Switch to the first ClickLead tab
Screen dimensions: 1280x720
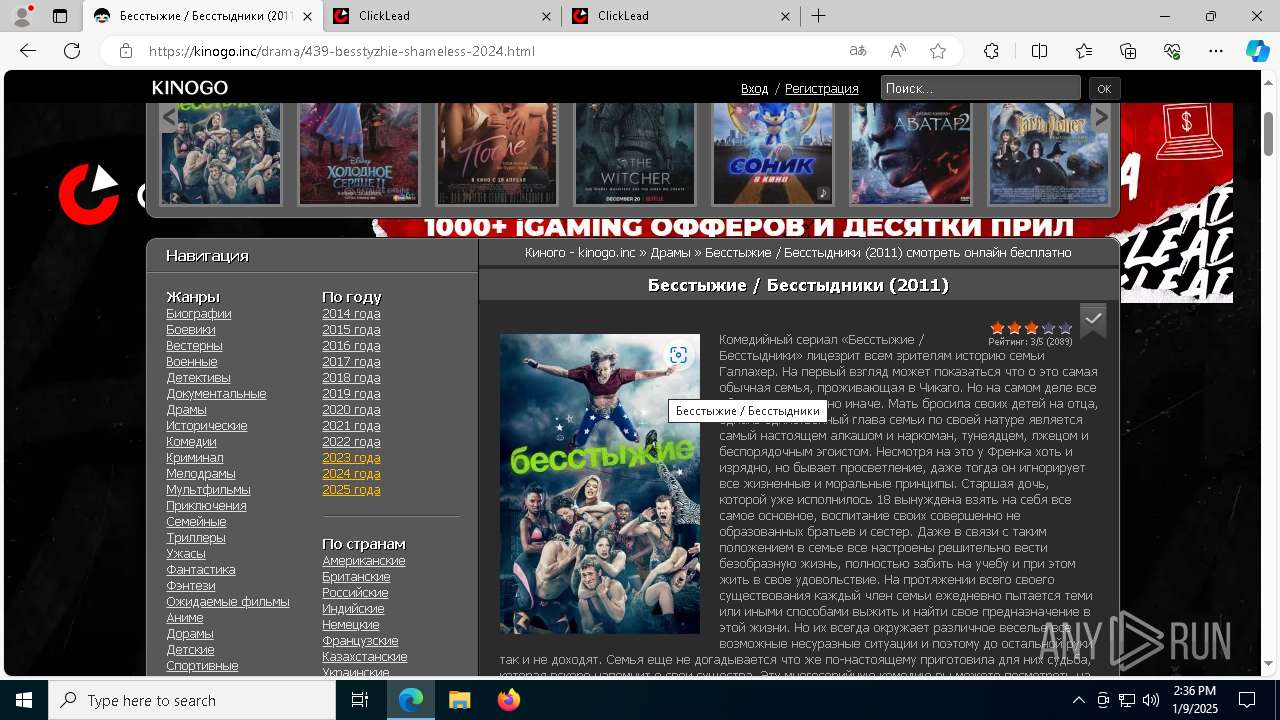pyautogui.click(x=441, y=16)
